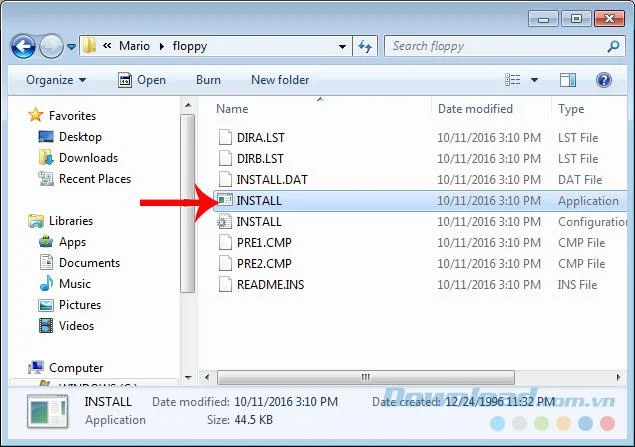Image resolution: width=635 pixels, height=447 pixels.
Task: Select the INSTALL Application file
Action: (420, 201)
